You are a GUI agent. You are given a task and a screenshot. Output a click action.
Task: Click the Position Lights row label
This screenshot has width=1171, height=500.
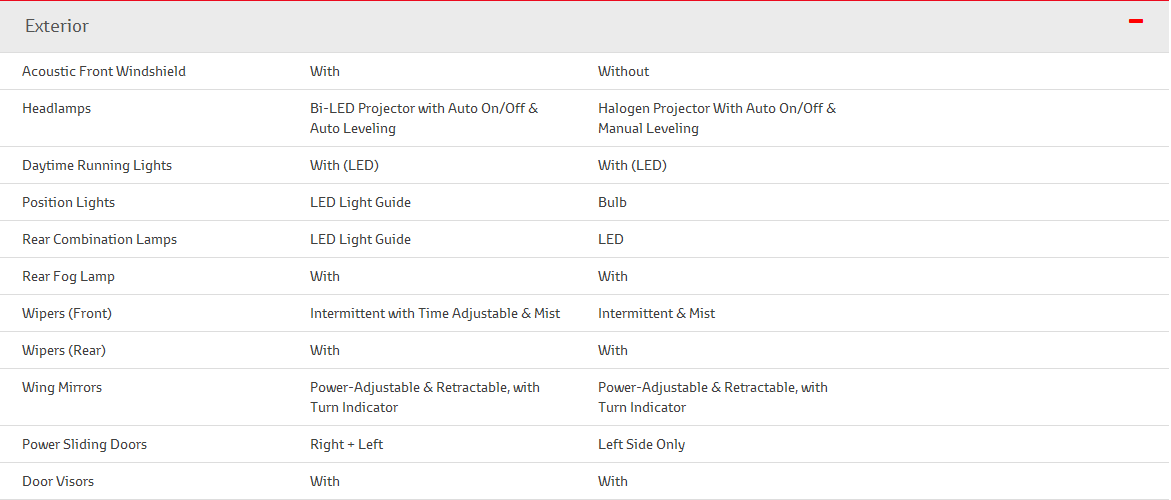click(69, 203)
